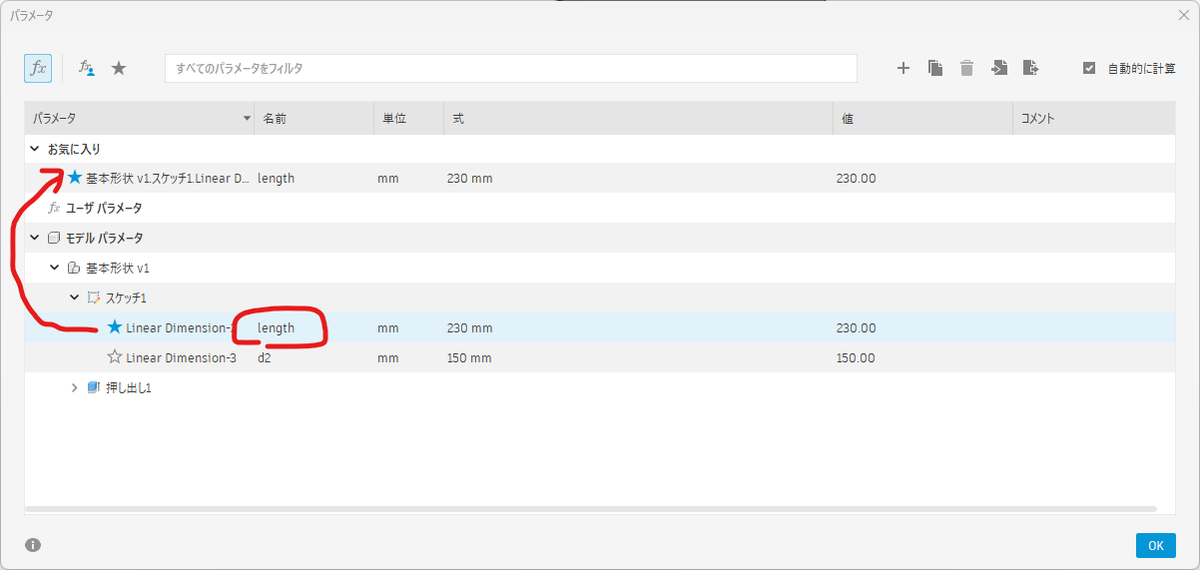This screenshot has height=570, width=1200.
Task: Expand the 押し出し1 node
Action: tap(74, 388)
